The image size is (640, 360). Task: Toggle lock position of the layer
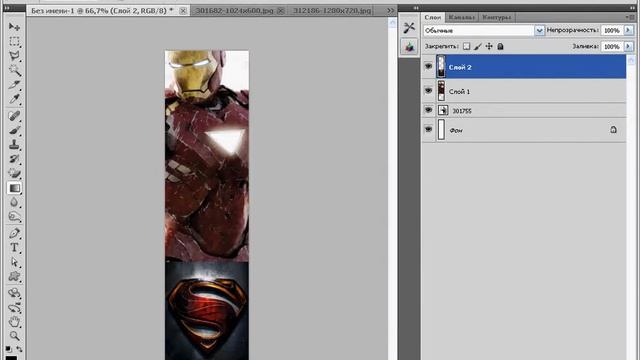tap(489, 47)
